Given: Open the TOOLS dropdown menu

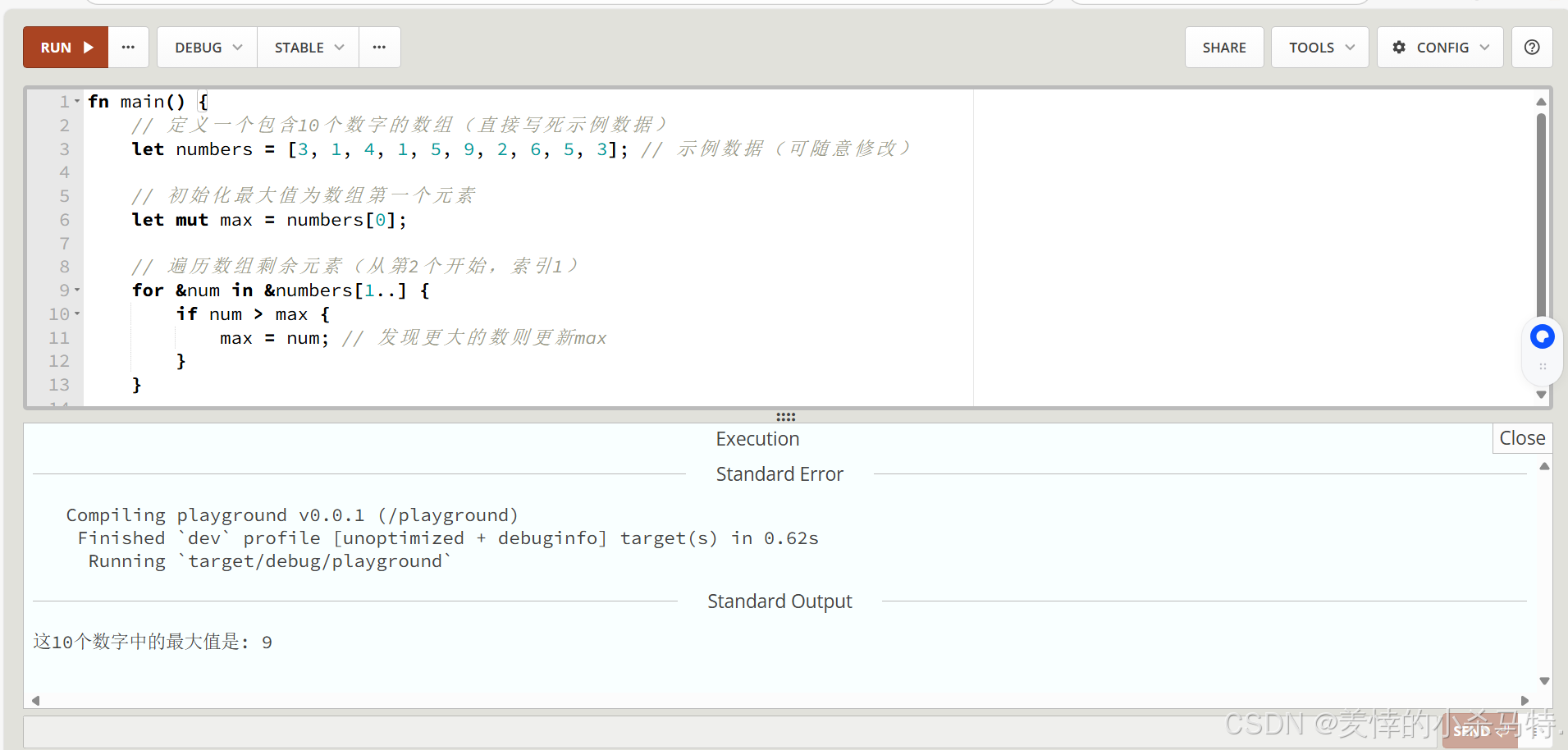Looking at the screenshot, I should (1320, 48).
